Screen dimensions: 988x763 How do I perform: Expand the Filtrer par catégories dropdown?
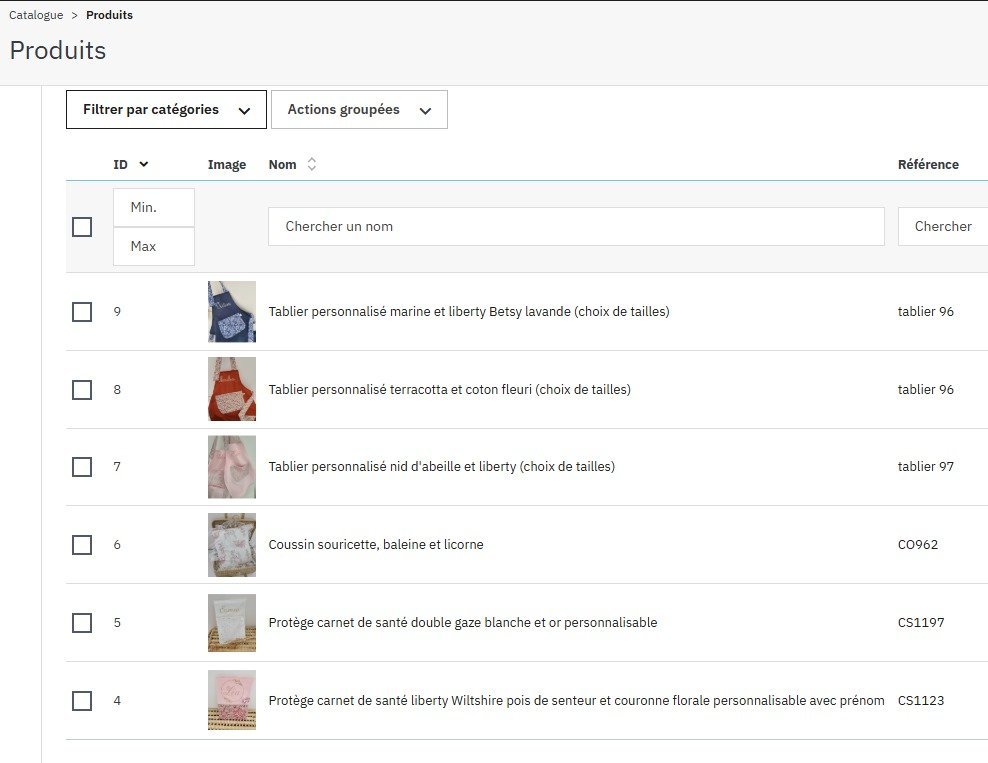[x=166, y=110]
